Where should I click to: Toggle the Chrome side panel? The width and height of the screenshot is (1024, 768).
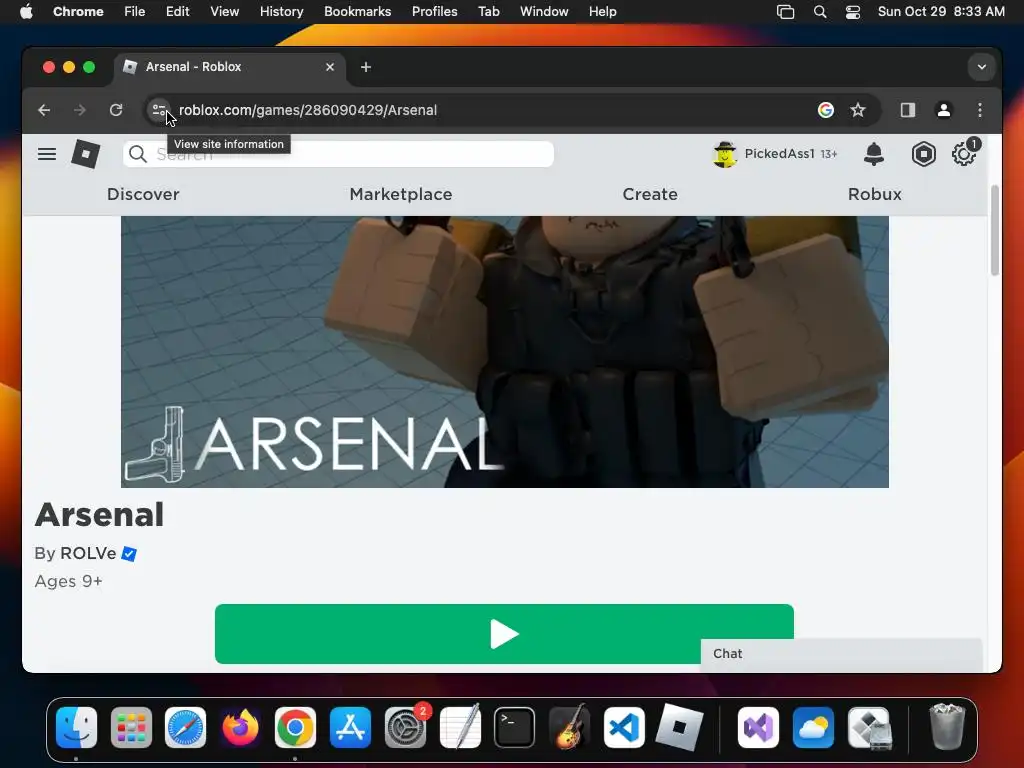(908, 110)
